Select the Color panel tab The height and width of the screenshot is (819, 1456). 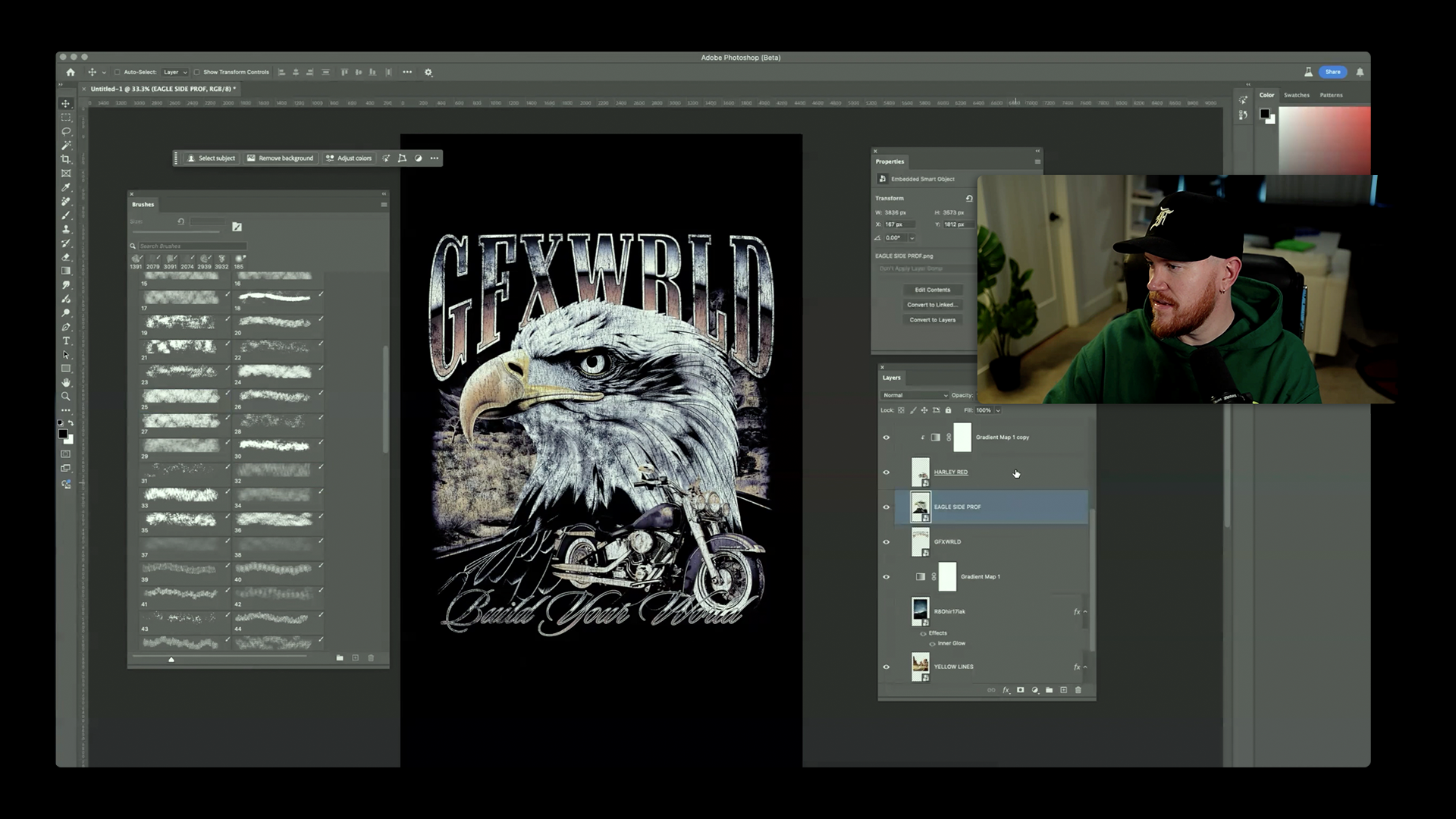pos(1266,95)
